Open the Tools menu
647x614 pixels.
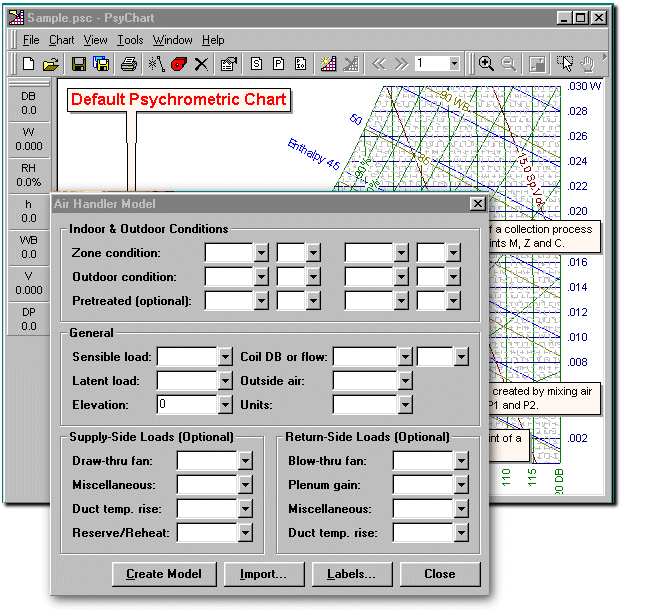click(130, 40)
